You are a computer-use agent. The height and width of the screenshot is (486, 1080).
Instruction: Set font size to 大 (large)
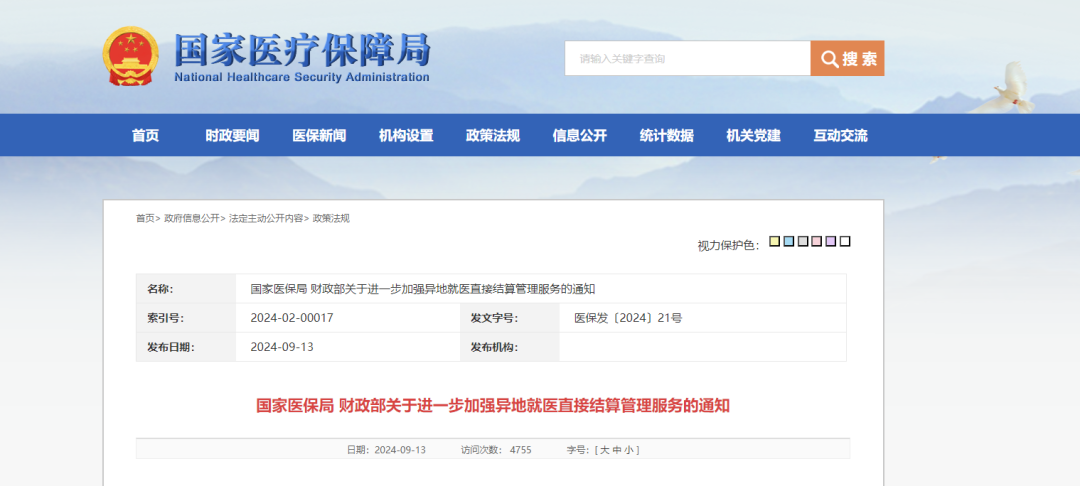pos(605,450)
